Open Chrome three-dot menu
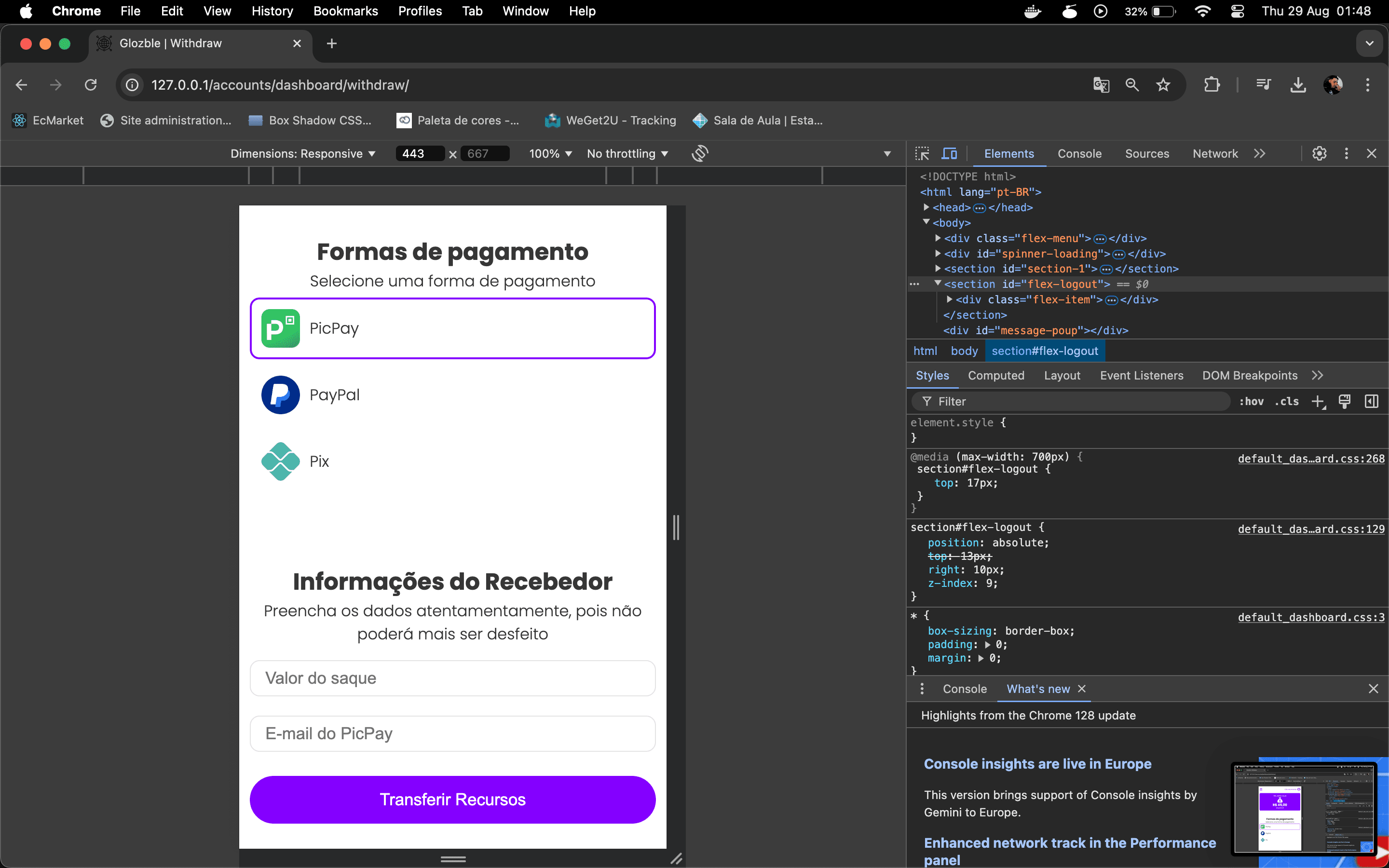The width and height of the screenshot is (1389, 868). [x=1368, y=85]
